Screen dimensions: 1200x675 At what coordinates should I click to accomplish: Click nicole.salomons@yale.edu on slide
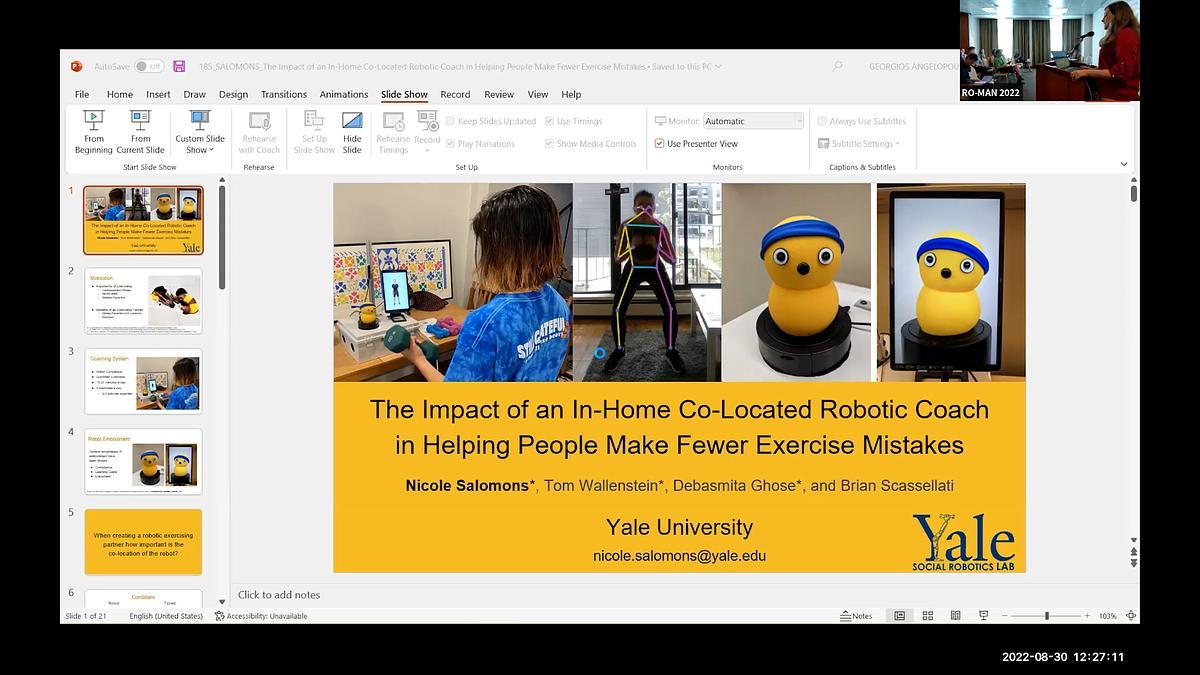(679, 556)
